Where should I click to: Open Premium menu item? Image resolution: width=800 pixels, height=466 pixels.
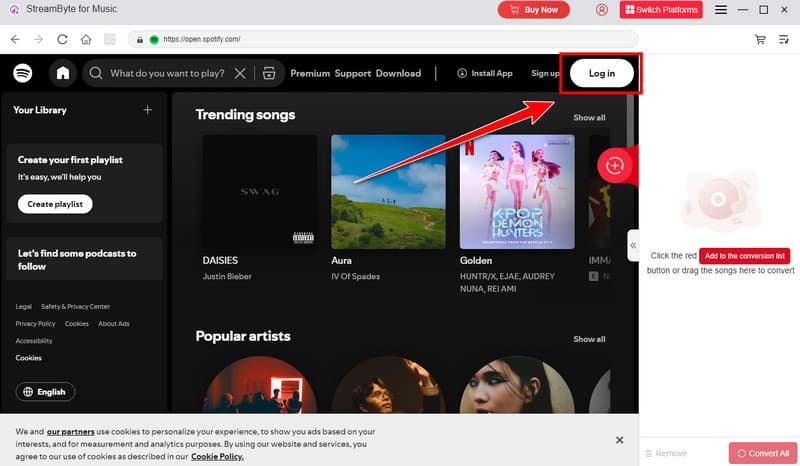pyautogui.click(x=310, y=73)
